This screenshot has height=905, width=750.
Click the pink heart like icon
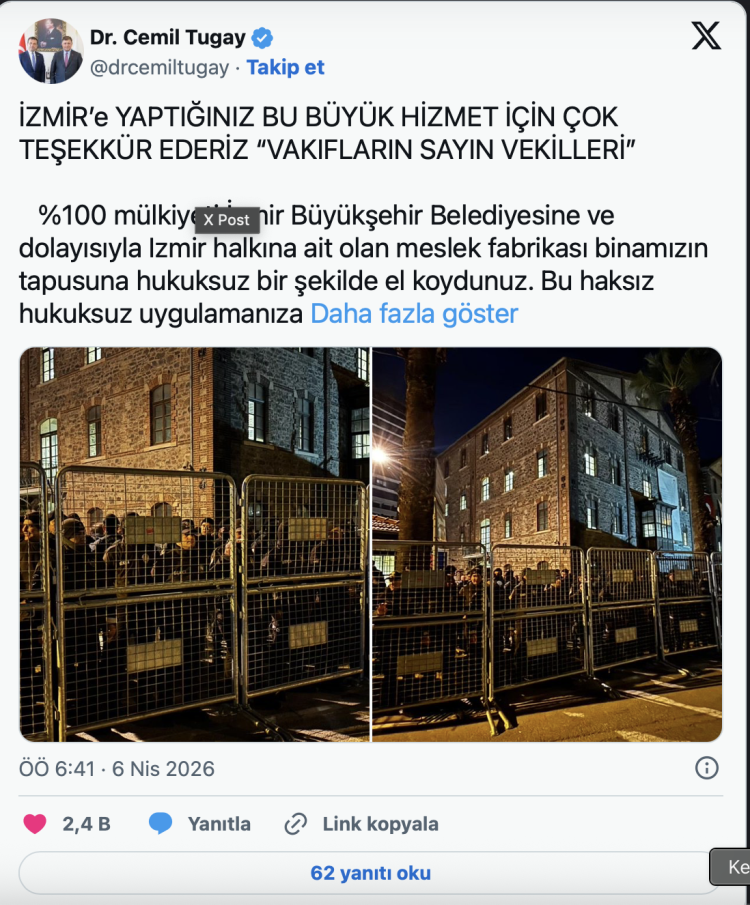click(35, 824)
